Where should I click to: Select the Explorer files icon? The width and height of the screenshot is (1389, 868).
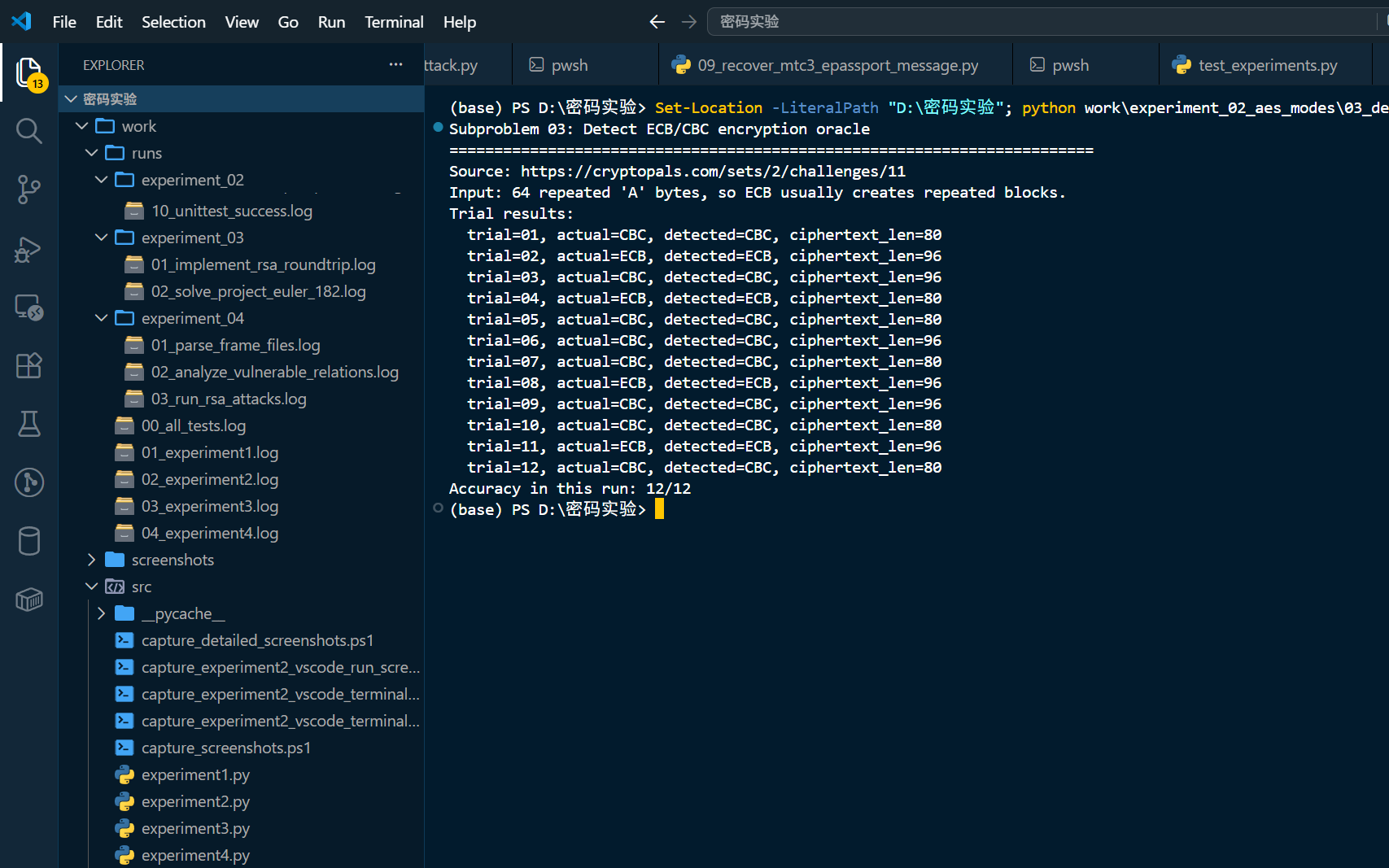coord(29,72)
